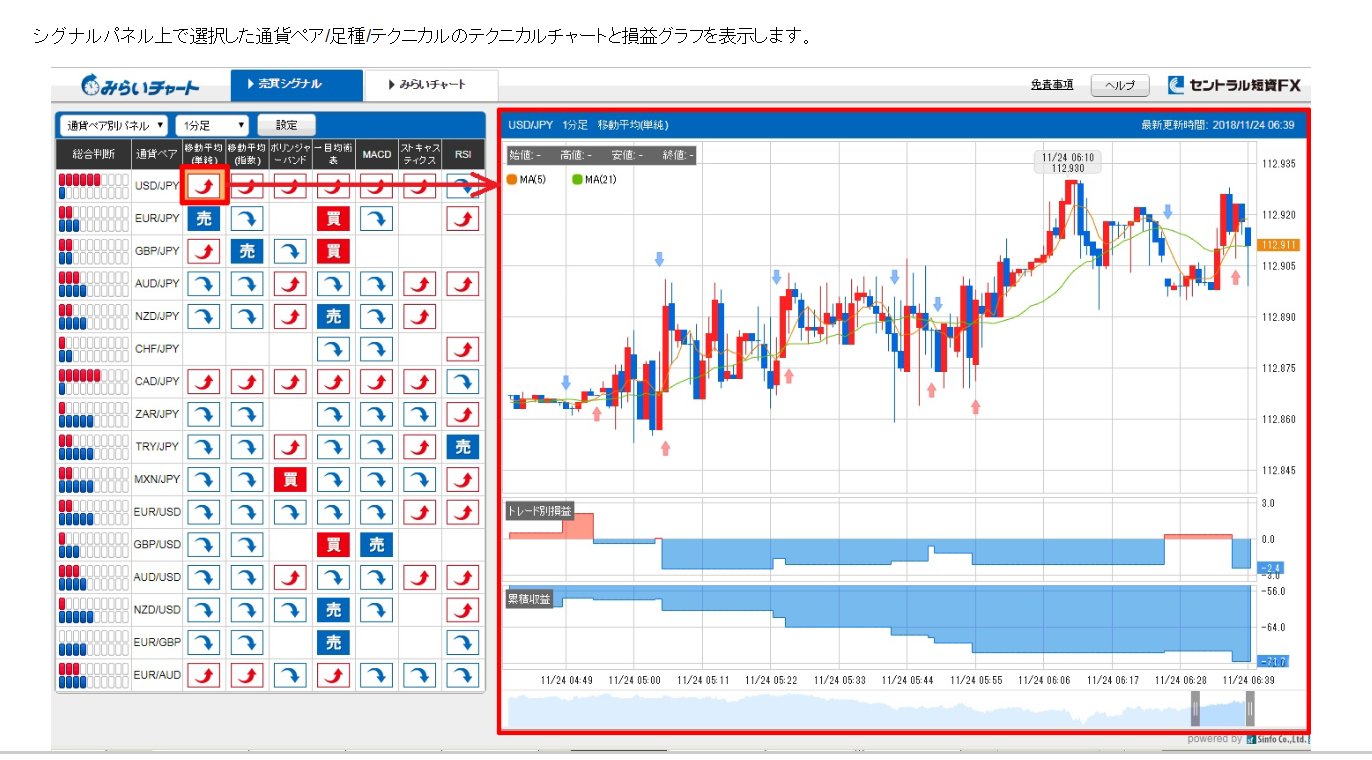Click the left handle of chart range slider
The width and height of the screenshot is (1372, 760).
[x=1194, y=710]
